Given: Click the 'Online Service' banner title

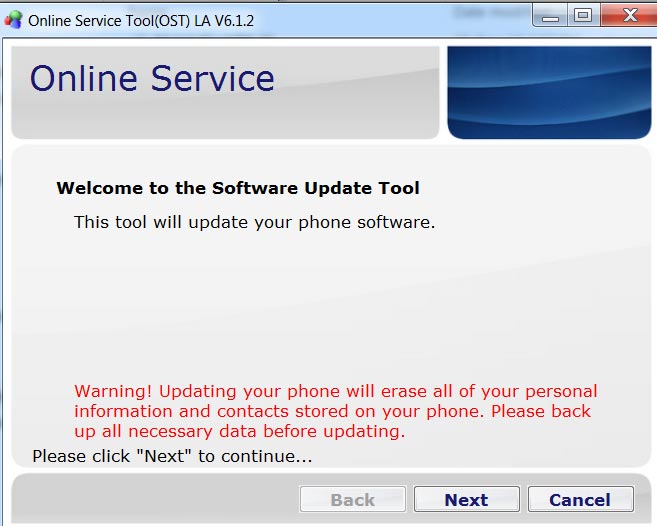Looking at the screenshot, I should (x=152, y=78).
